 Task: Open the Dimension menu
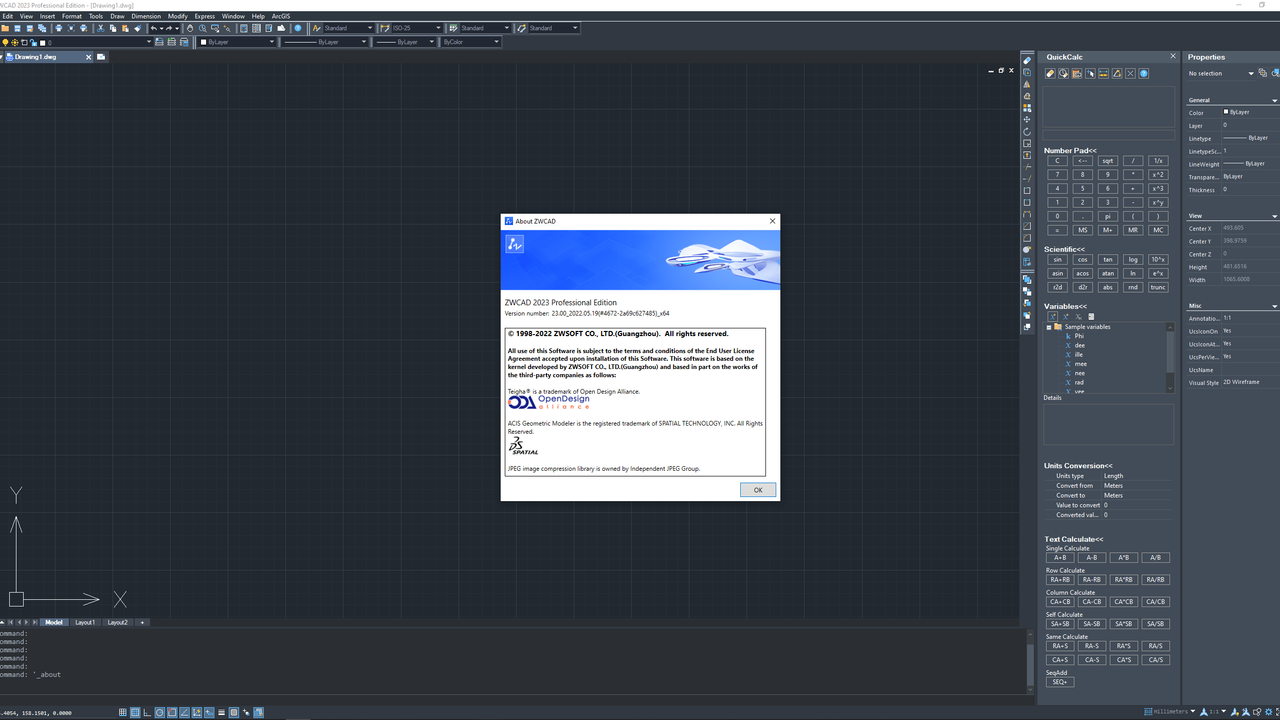(146, 16)
